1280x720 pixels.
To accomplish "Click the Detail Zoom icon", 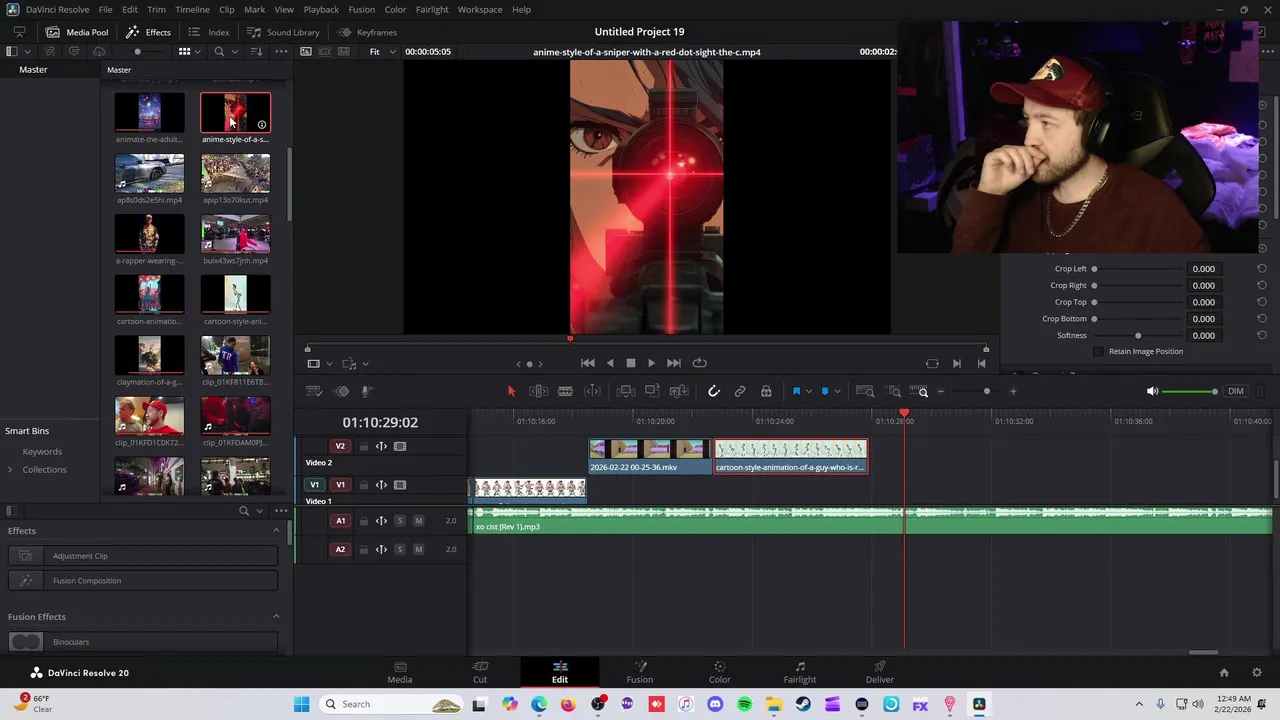I will pos(894,391).
